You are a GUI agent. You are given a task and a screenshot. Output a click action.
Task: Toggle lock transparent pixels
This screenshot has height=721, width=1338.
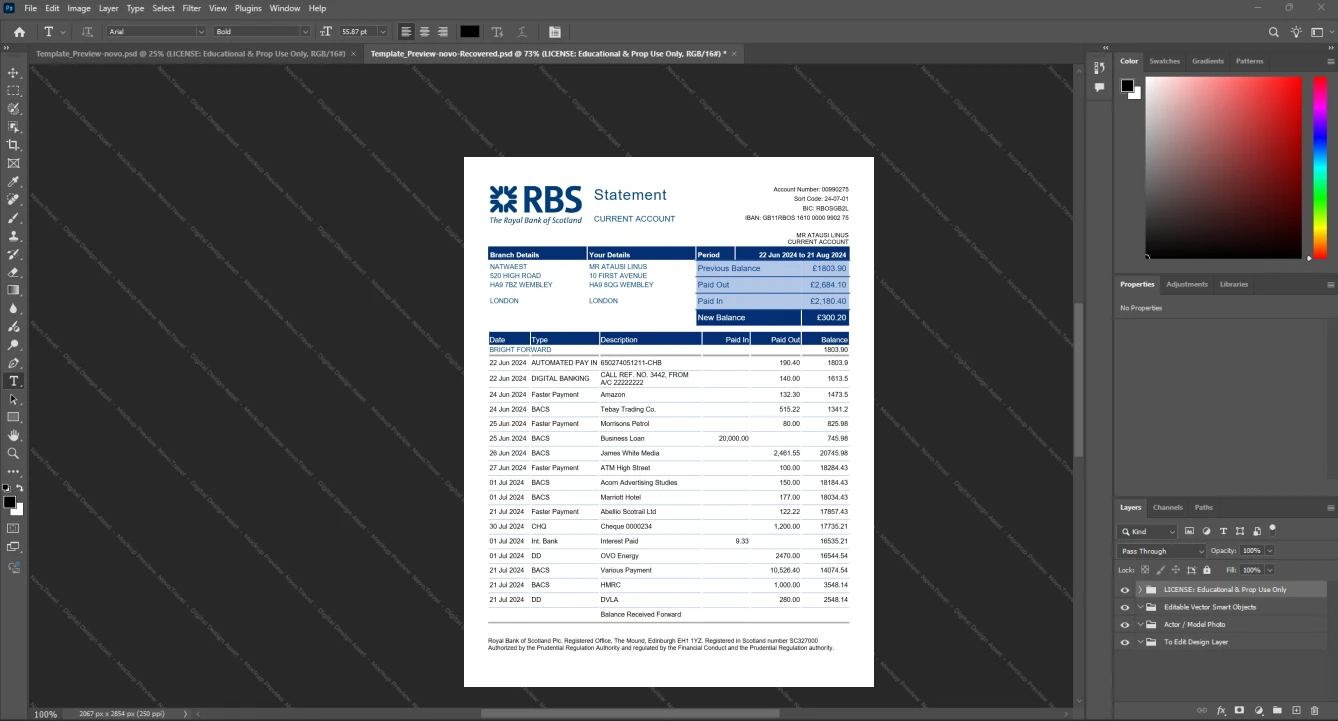(1145, 570)
